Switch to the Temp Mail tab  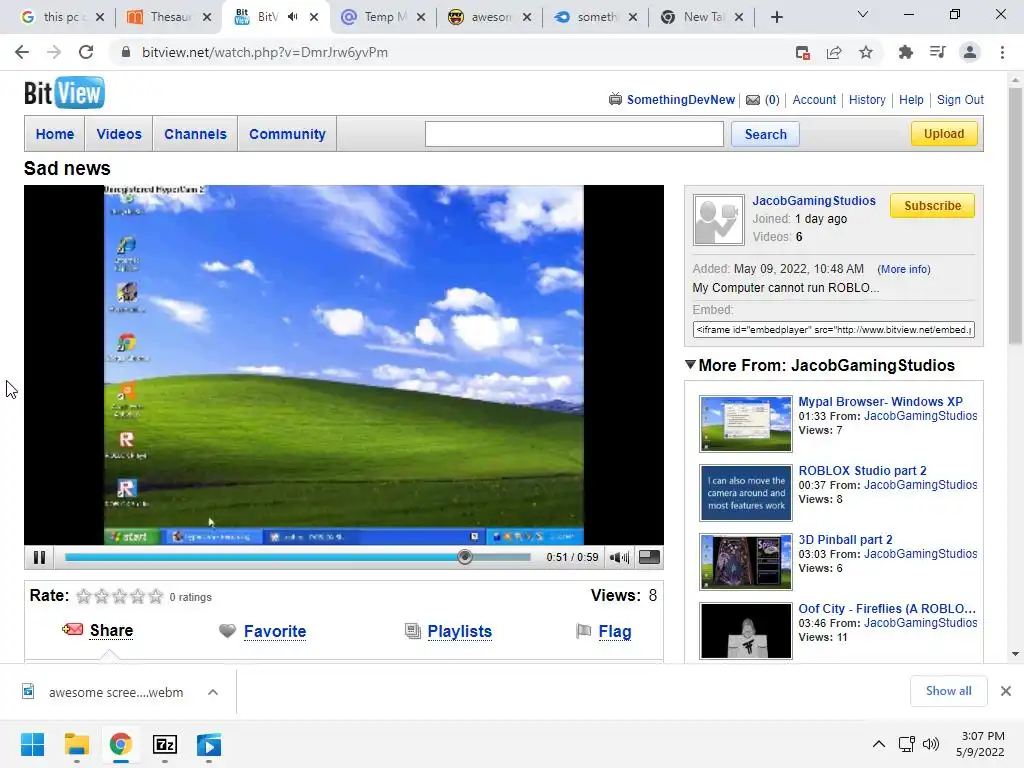point(381,17)
